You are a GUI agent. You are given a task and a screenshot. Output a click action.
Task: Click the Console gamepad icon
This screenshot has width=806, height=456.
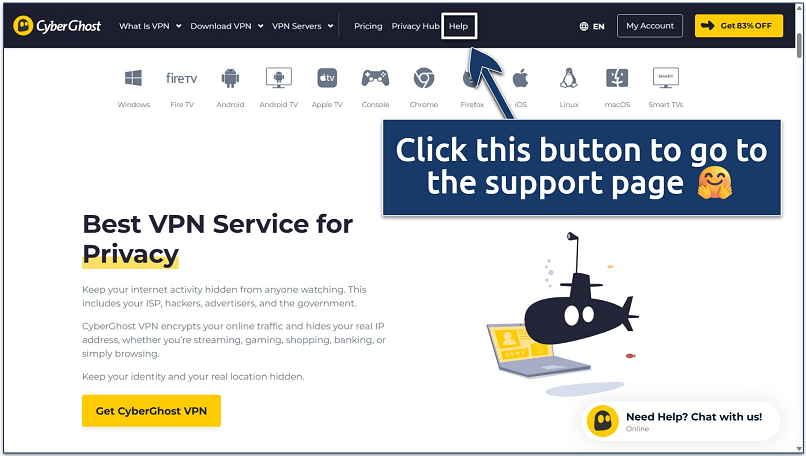click(375, 78)
